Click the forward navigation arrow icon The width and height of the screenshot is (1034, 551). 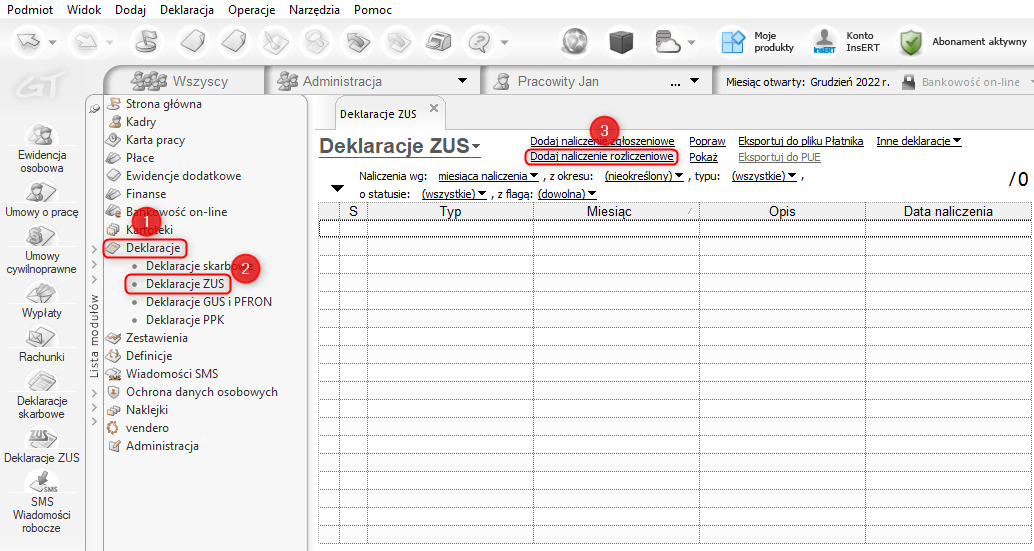click(86, 42)
